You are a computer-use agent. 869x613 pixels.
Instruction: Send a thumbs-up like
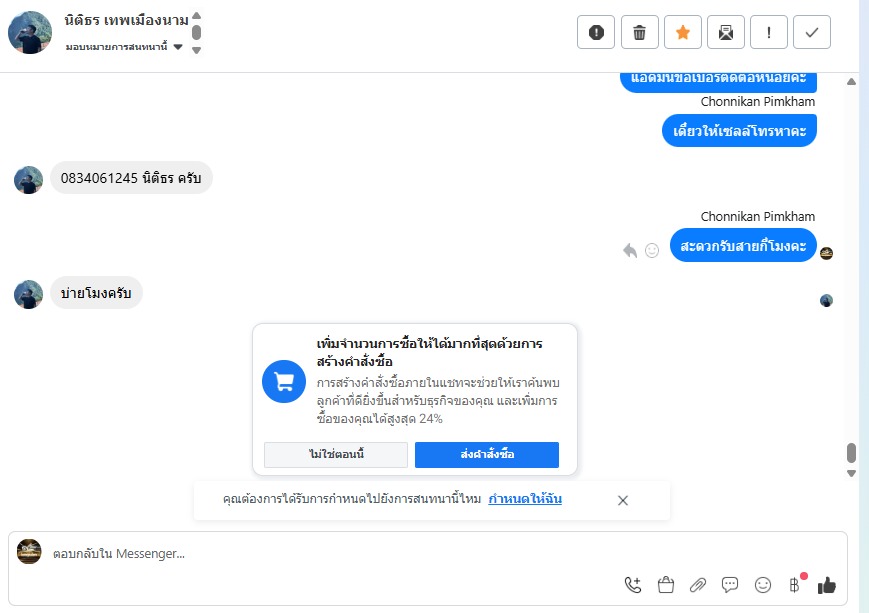pyautogui.click(x=827, y=585)
